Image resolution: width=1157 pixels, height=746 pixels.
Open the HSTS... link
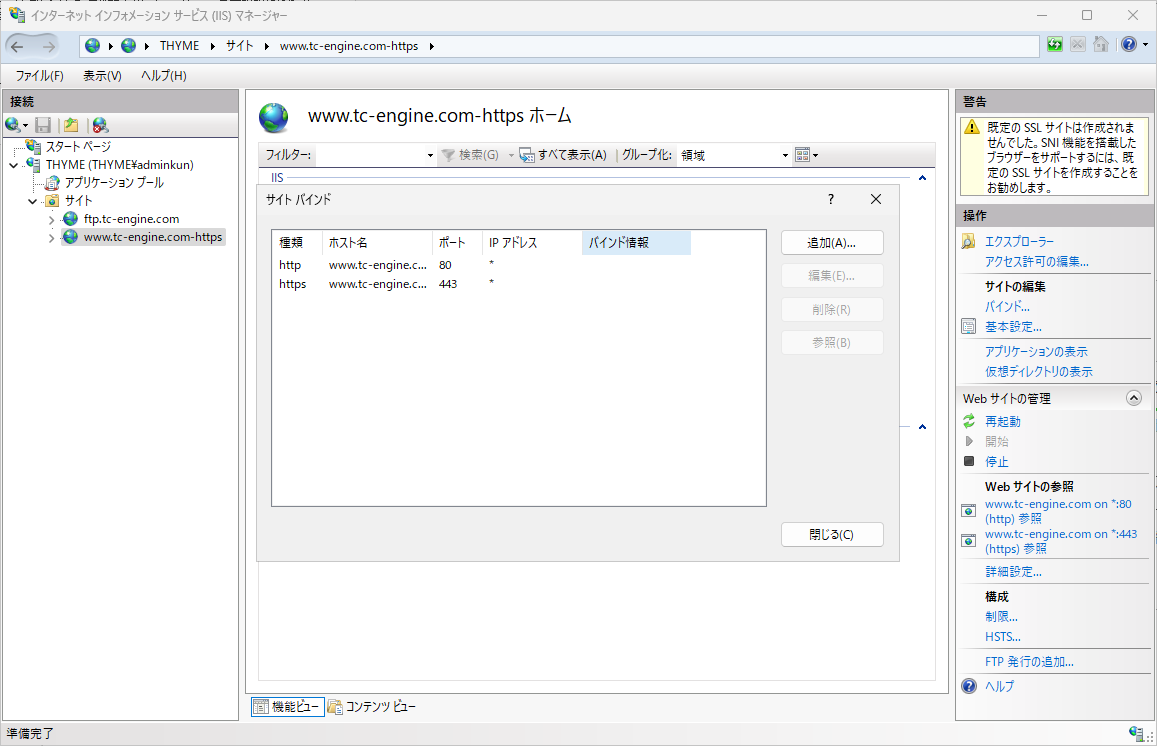(1003, 636)
